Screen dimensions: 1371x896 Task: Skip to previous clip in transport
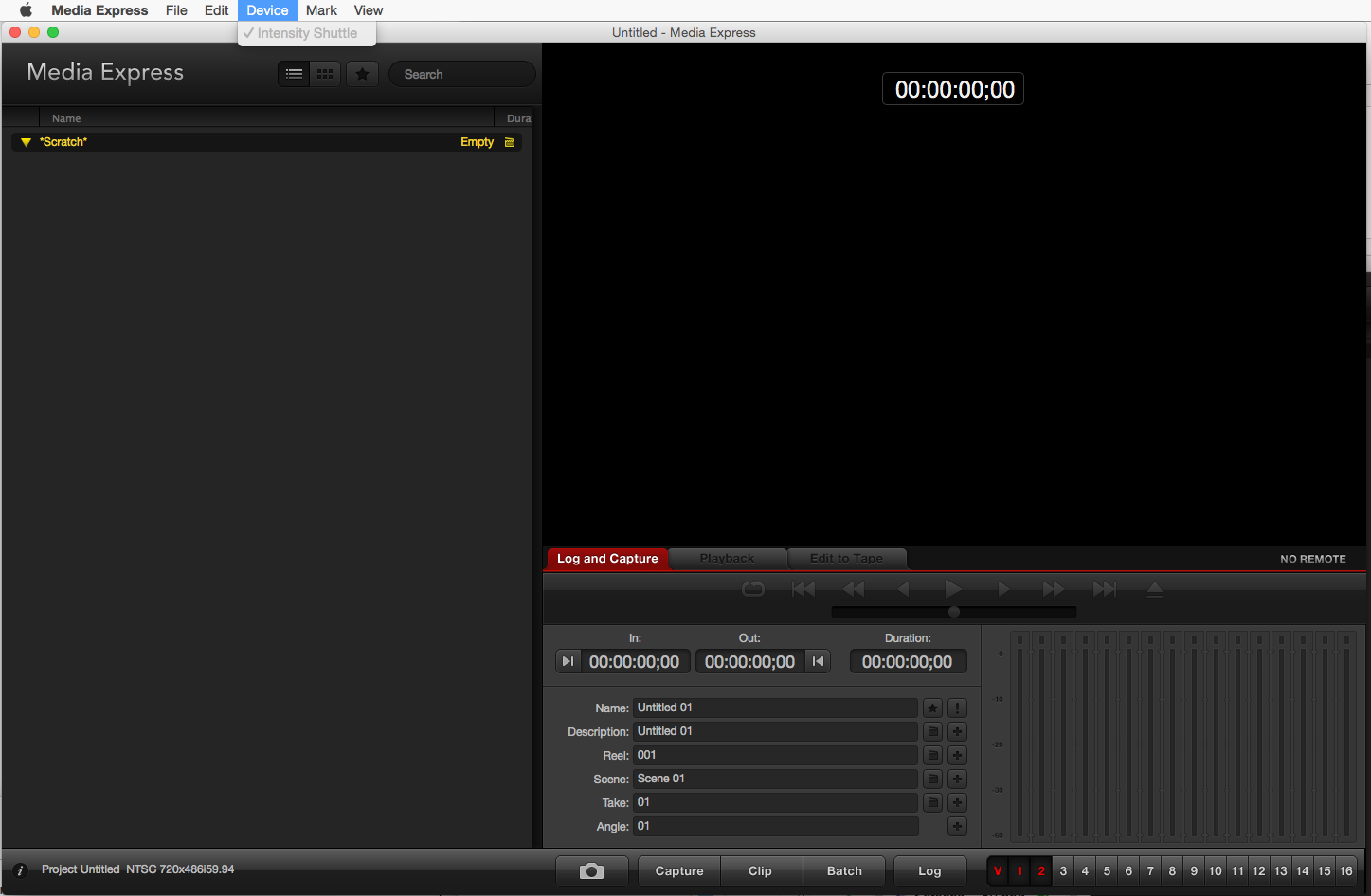(x=803, y=589)
